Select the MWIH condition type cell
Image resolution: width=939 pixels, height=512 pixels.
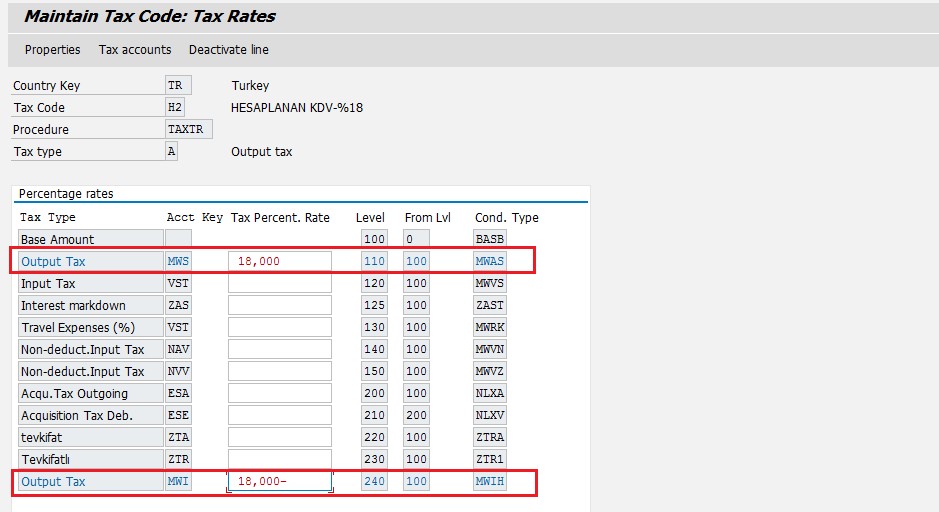coord(490,481)
